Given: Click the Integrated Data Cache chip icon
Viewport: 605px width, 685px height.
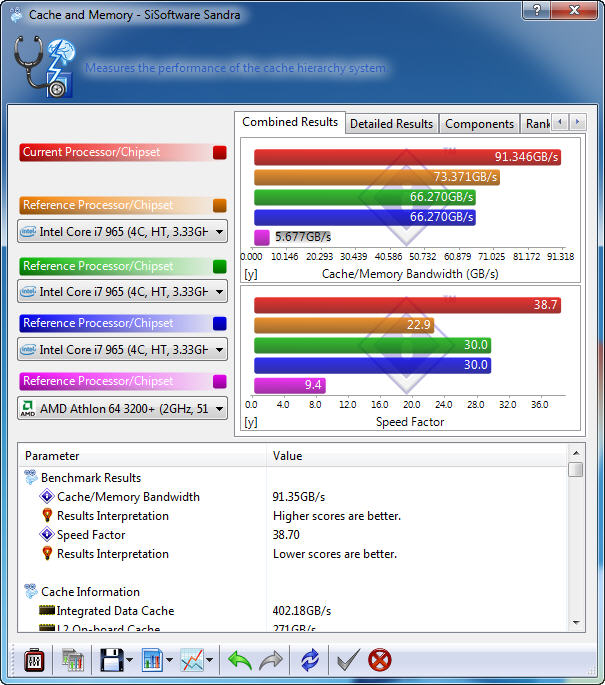Looking at the screenshot, I should point(47,610).
